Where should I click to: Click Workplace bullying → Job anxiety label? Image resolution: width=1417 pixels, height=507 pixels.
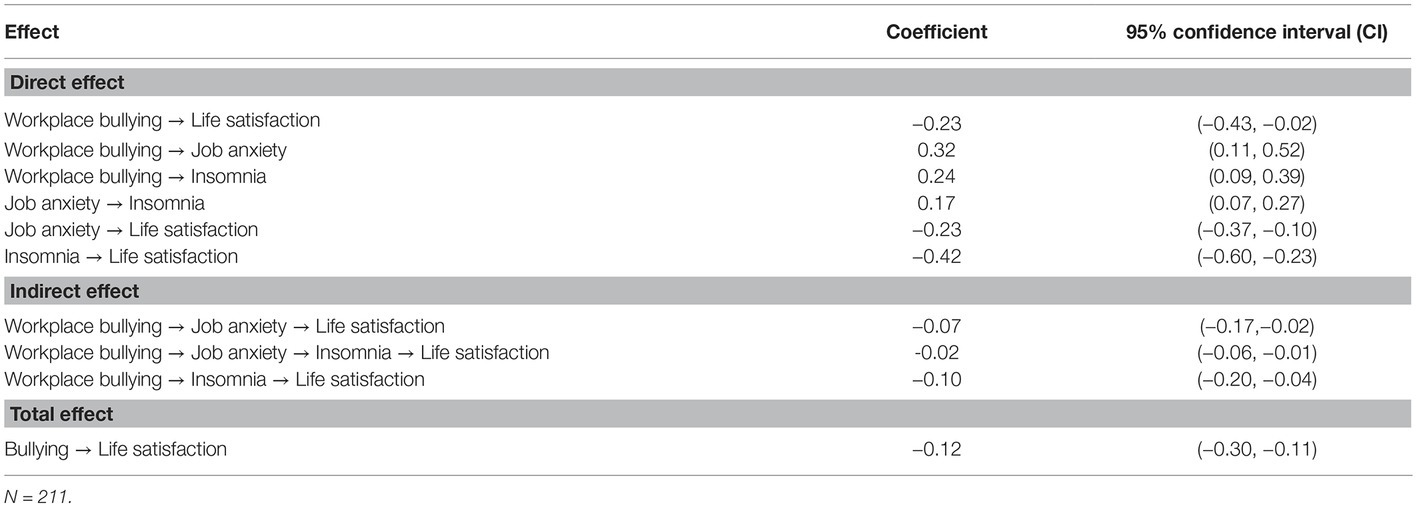pyautogui.click(x=146, y=150)
